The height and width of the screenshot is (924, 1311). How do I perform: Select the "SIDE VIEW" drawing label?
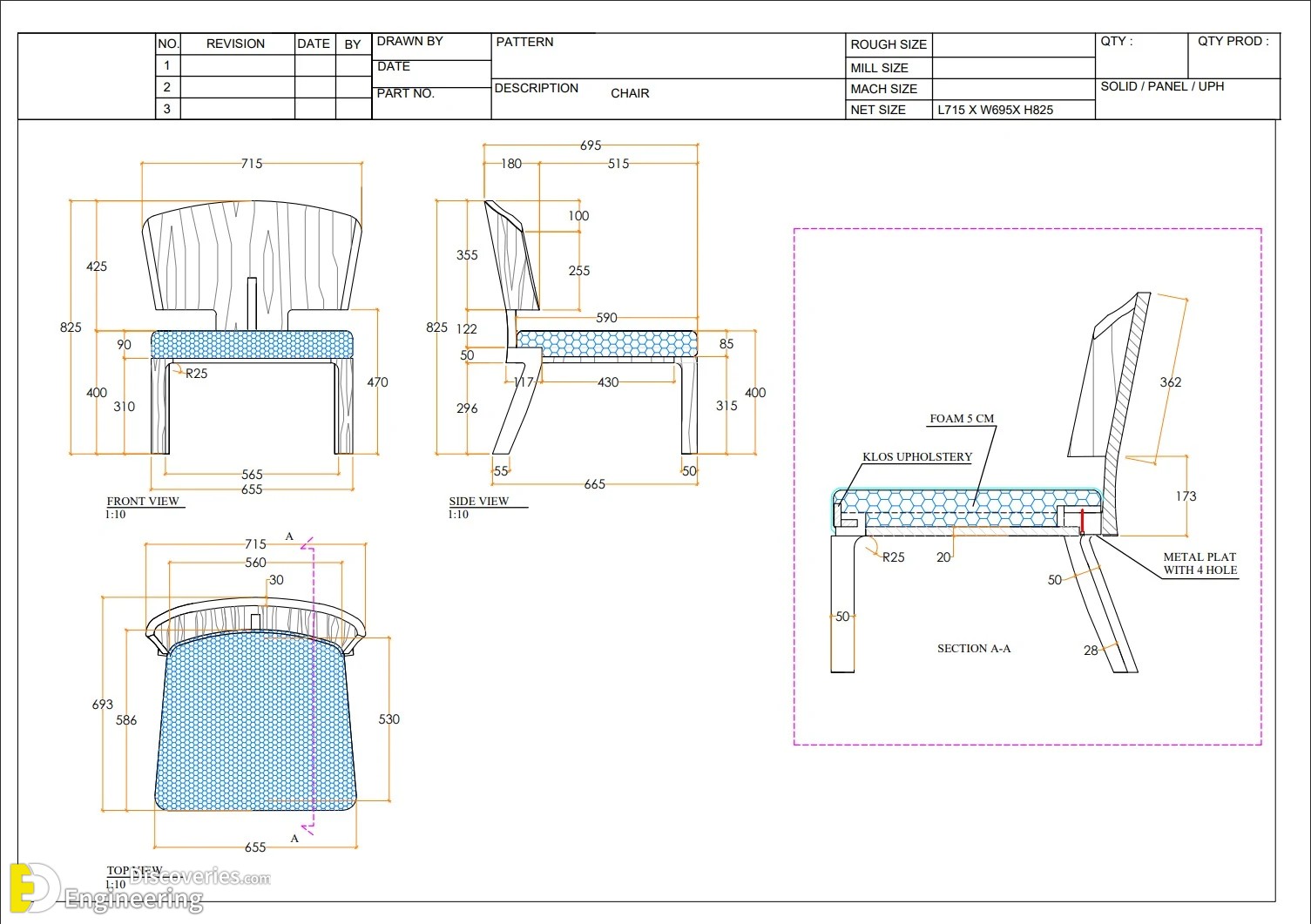point(479,502)
